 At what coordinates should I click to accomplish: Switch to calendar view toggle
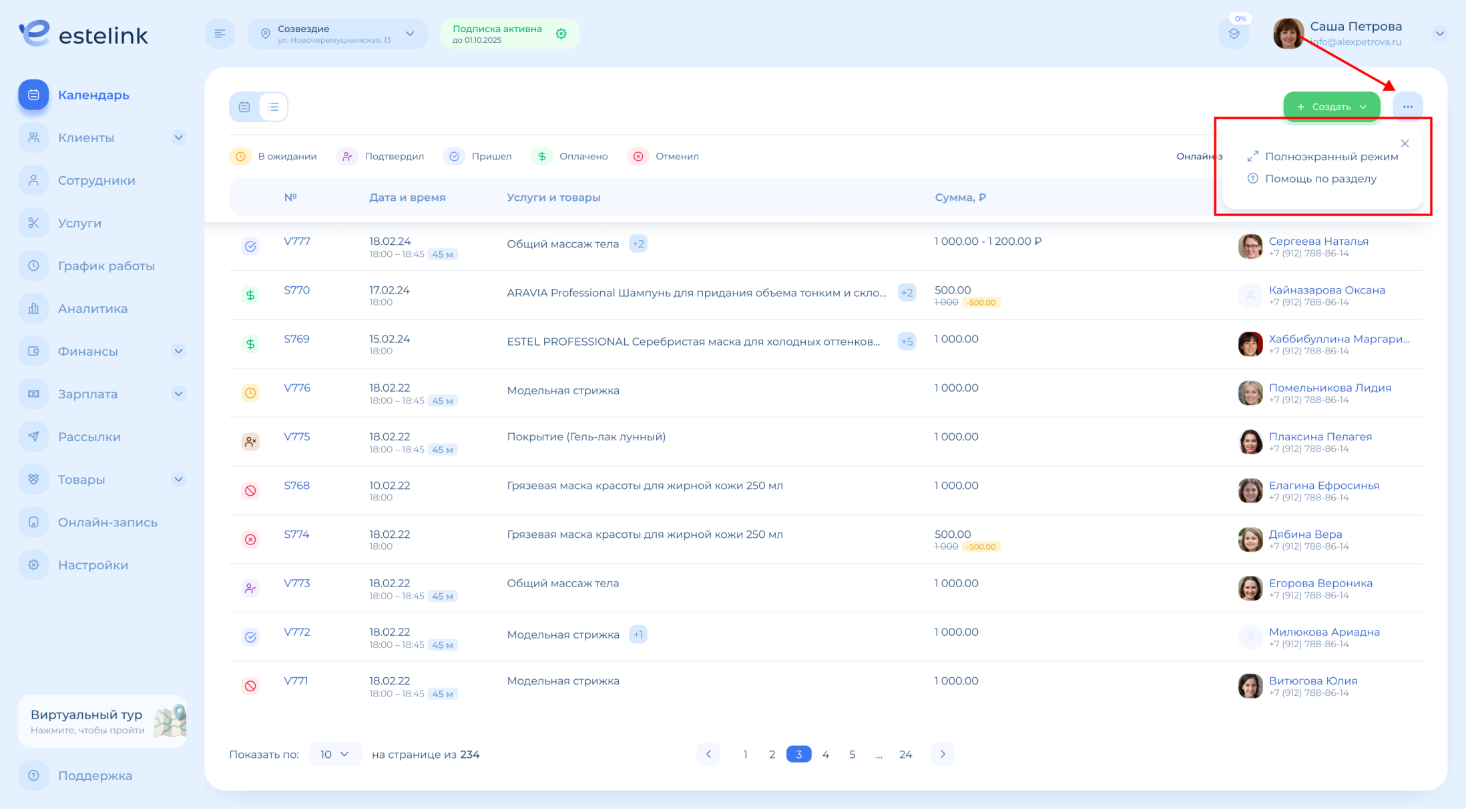coord(244,107)
